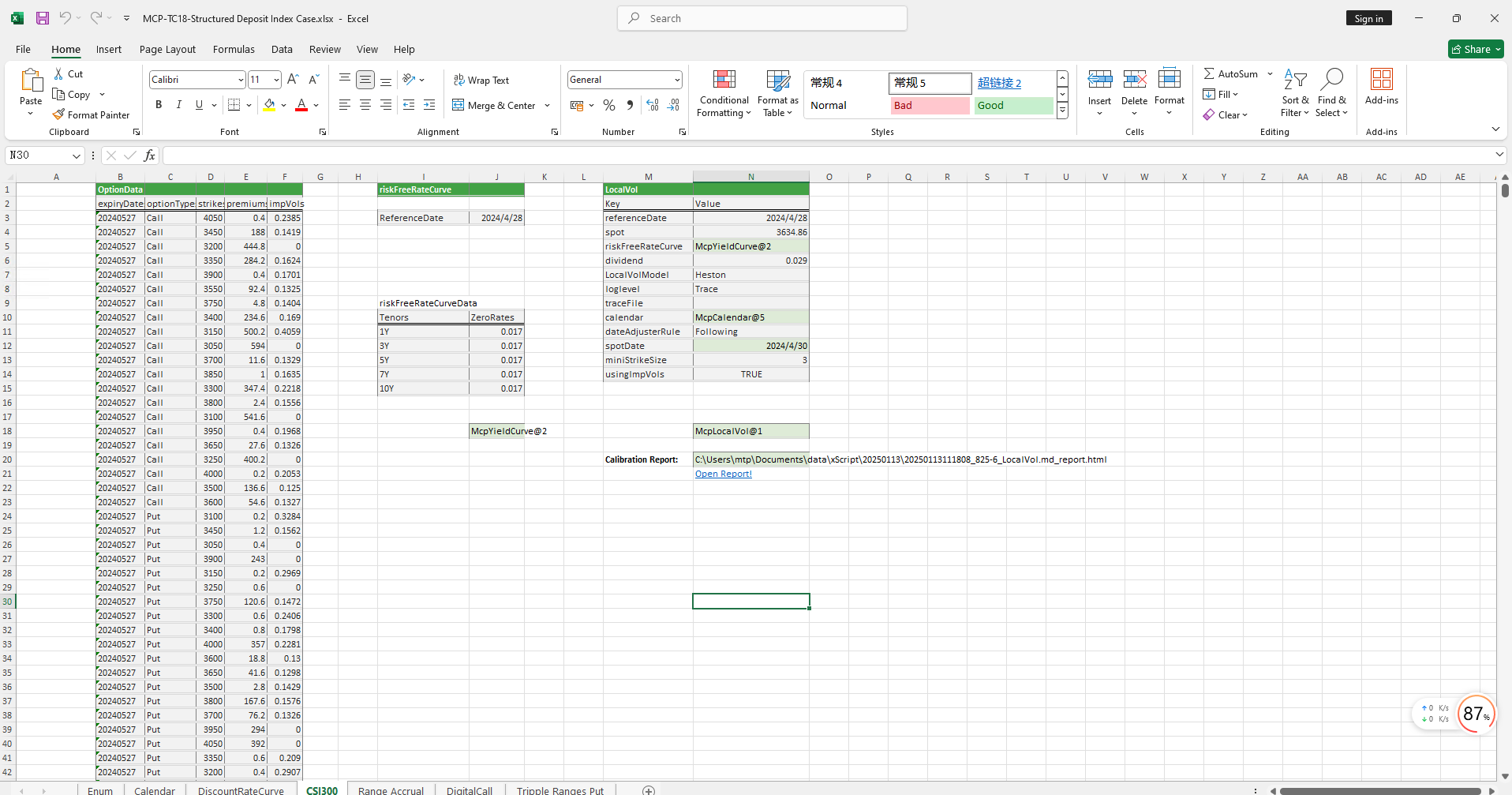The height and width of the screenshot is (795, 1512).
Task: Toggle Top Align
Action: click(345, 79)
